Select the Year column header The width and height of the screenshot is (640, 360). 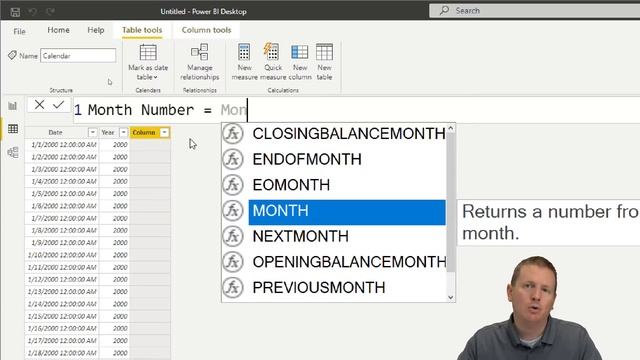click(108, 132)
